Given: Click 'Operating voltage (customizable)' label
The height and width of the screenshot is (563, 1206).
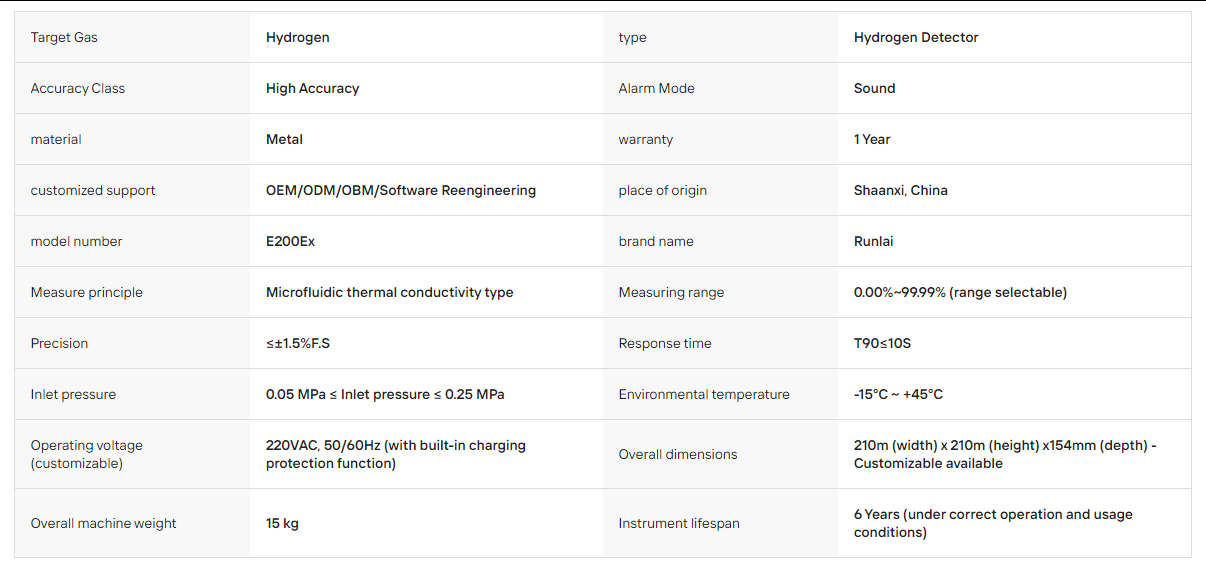Looking at the screenshot, I should point(87,454).
